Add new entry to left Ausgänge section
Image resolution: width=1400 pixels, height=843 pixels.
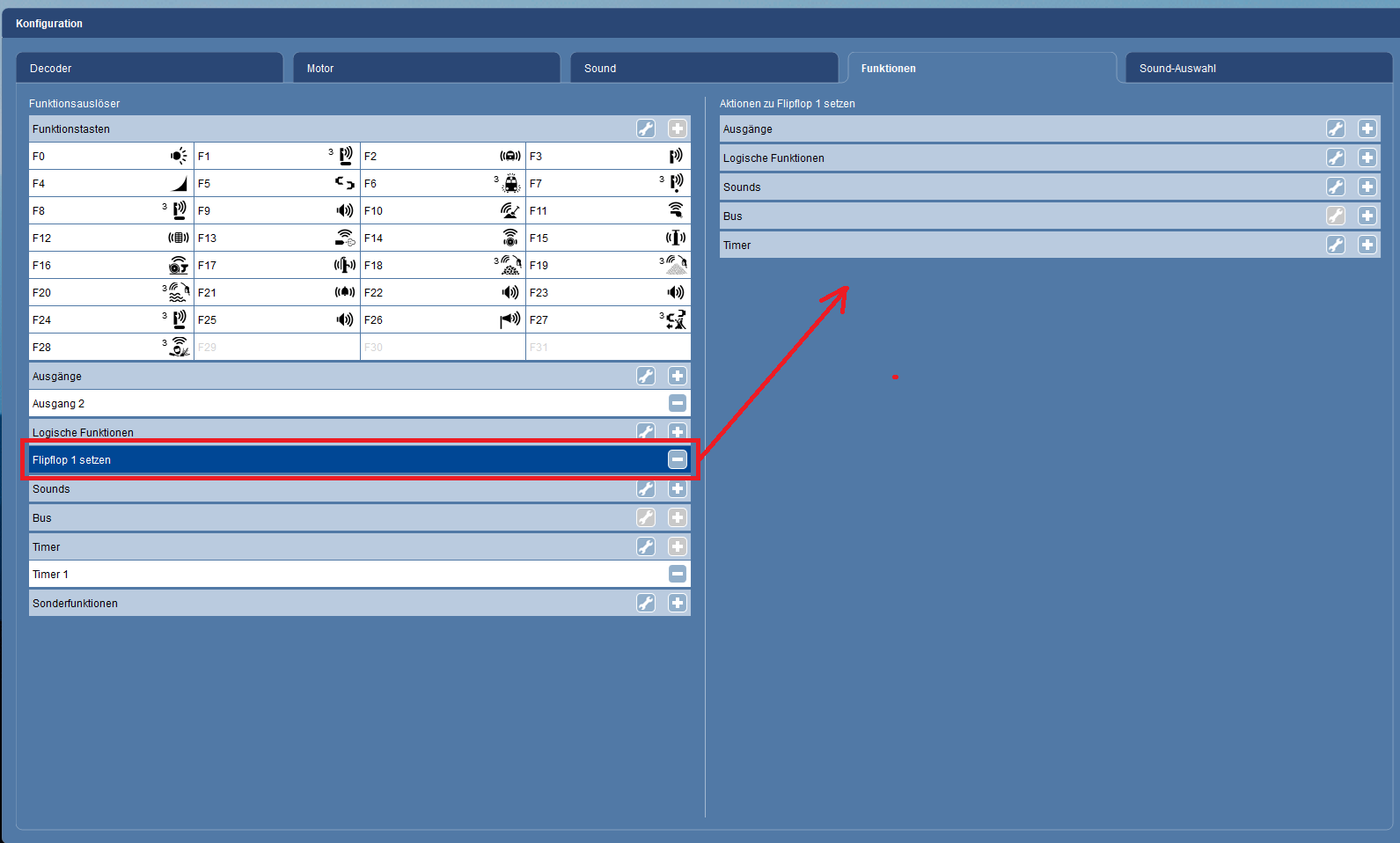coord(677,377)
